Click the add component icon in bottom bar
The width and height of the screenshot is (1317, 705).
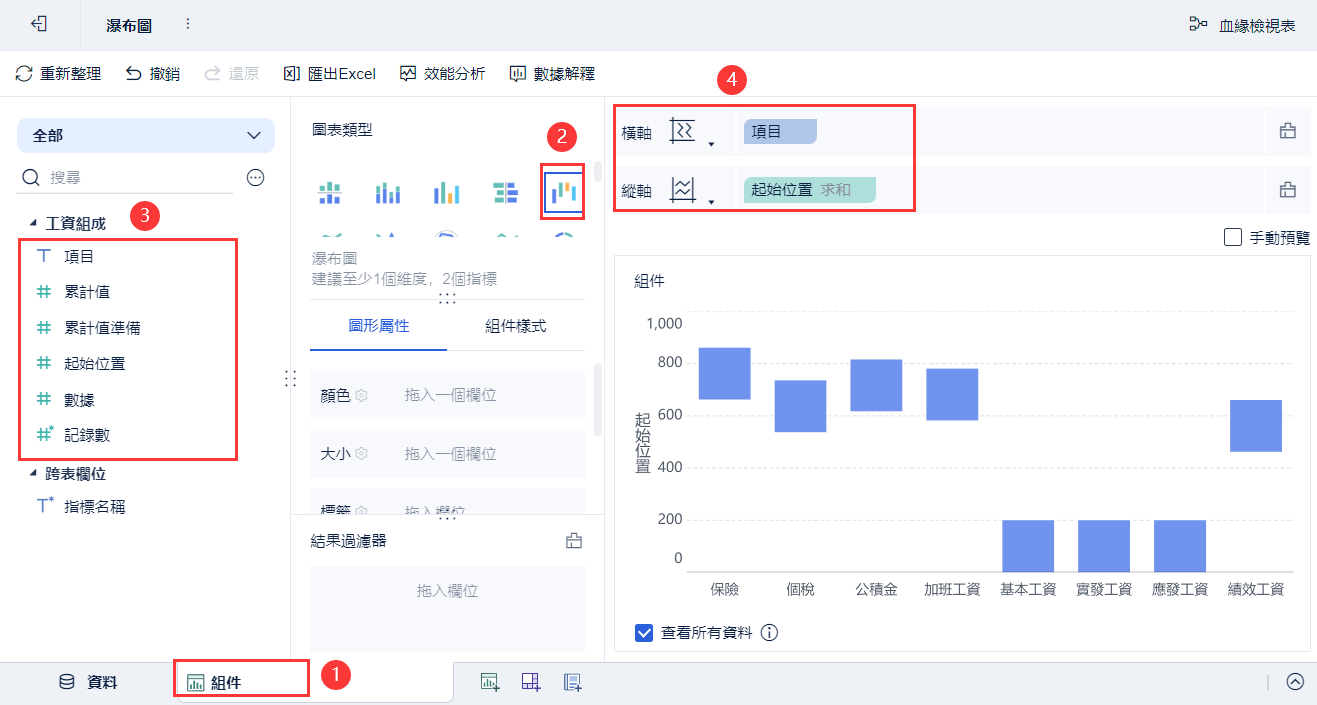point(490,682)
